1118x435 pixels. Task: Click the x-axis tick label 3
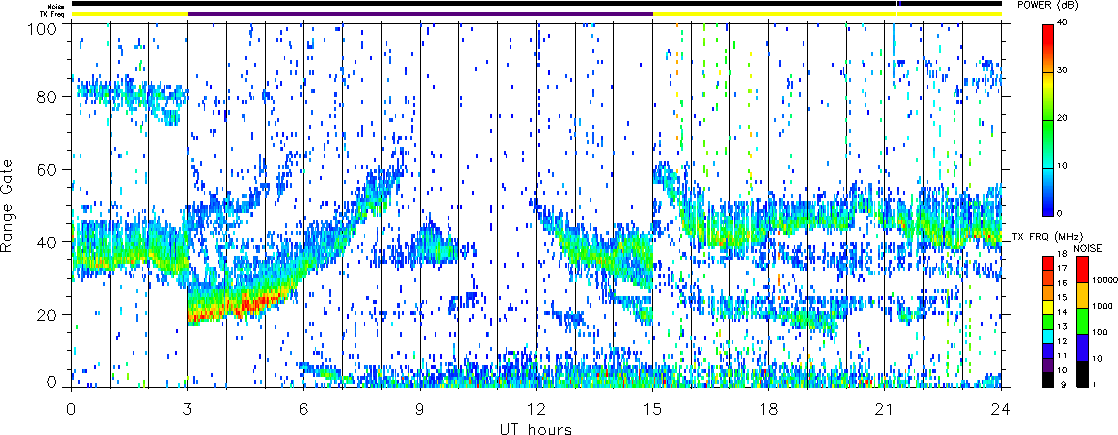click(188, 409)
